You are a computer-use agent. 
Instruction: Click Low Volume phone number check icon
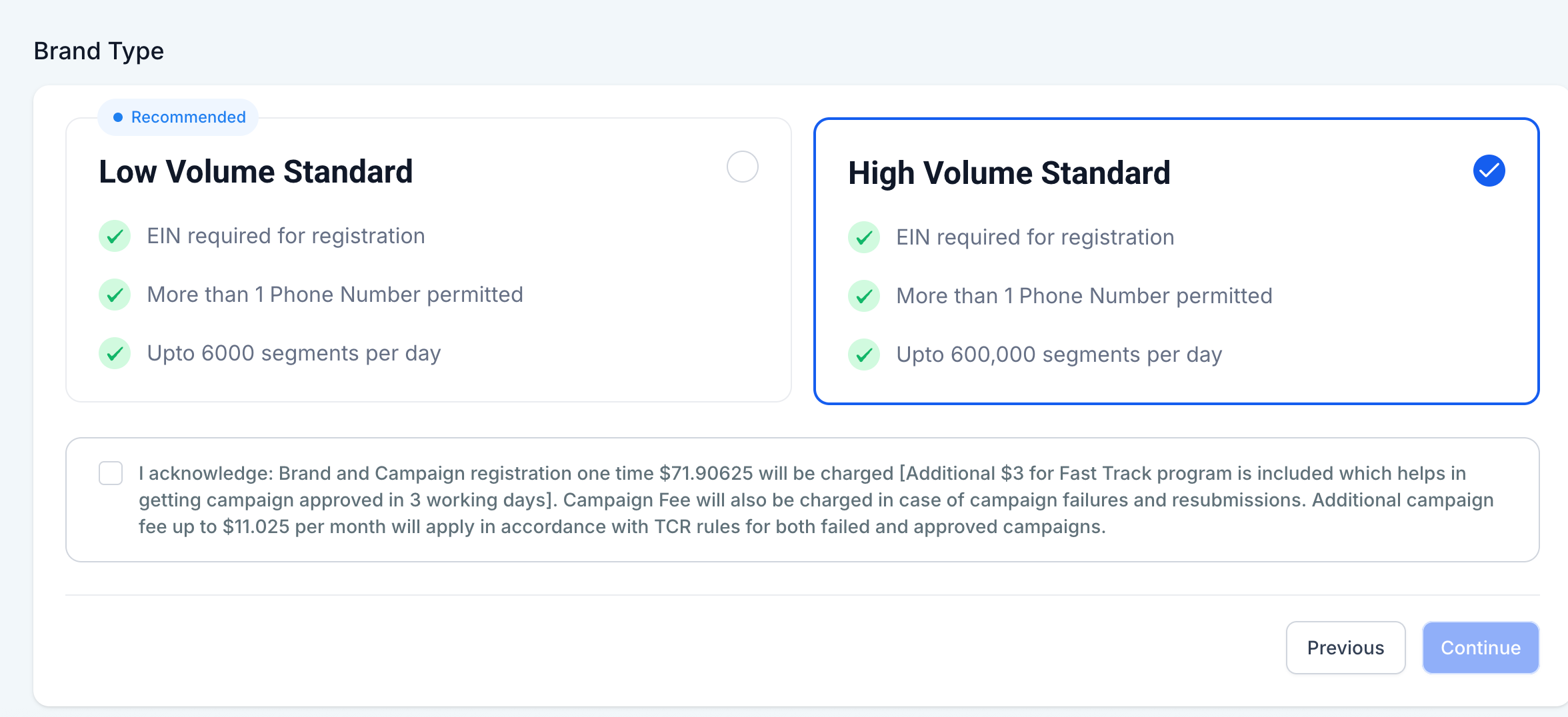click(x=115, y=295)
